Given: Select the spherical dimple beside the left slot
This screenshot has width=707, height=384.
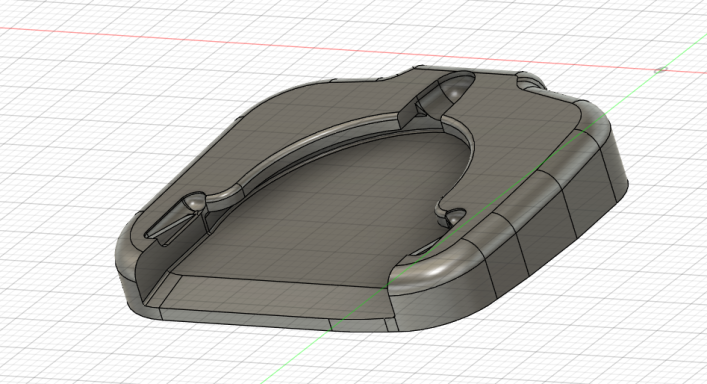Looking at the screenshot, I should pyautogui.click(x=196, y=201).
